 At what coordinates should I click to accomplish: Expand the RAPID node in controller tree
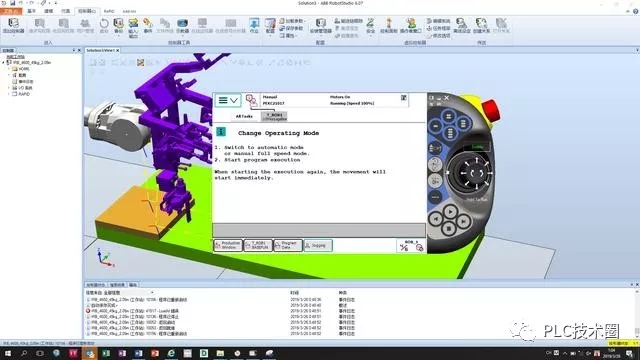(x=9, y=94)
